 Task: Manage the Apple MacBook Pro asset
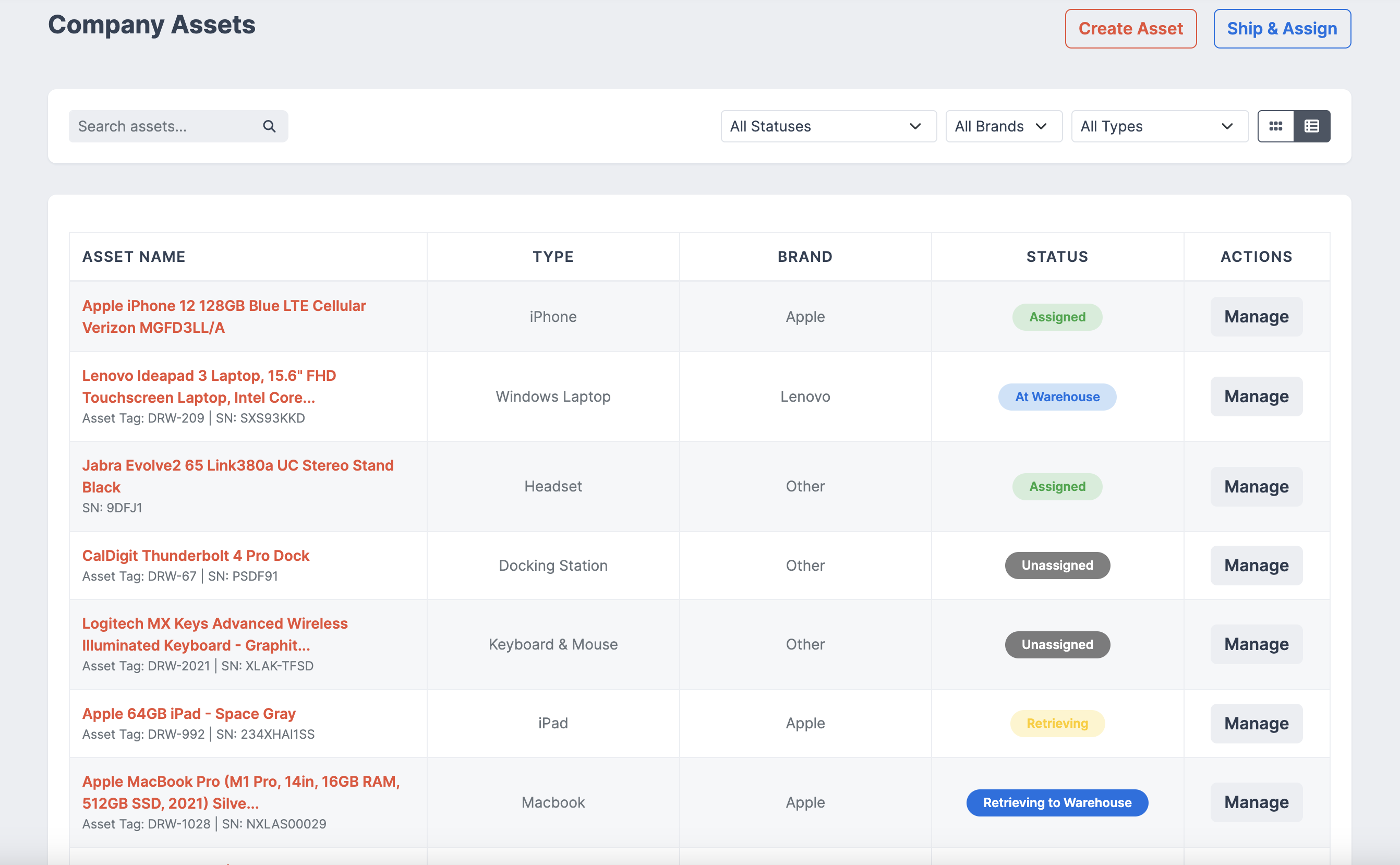tap(1256, 802)
